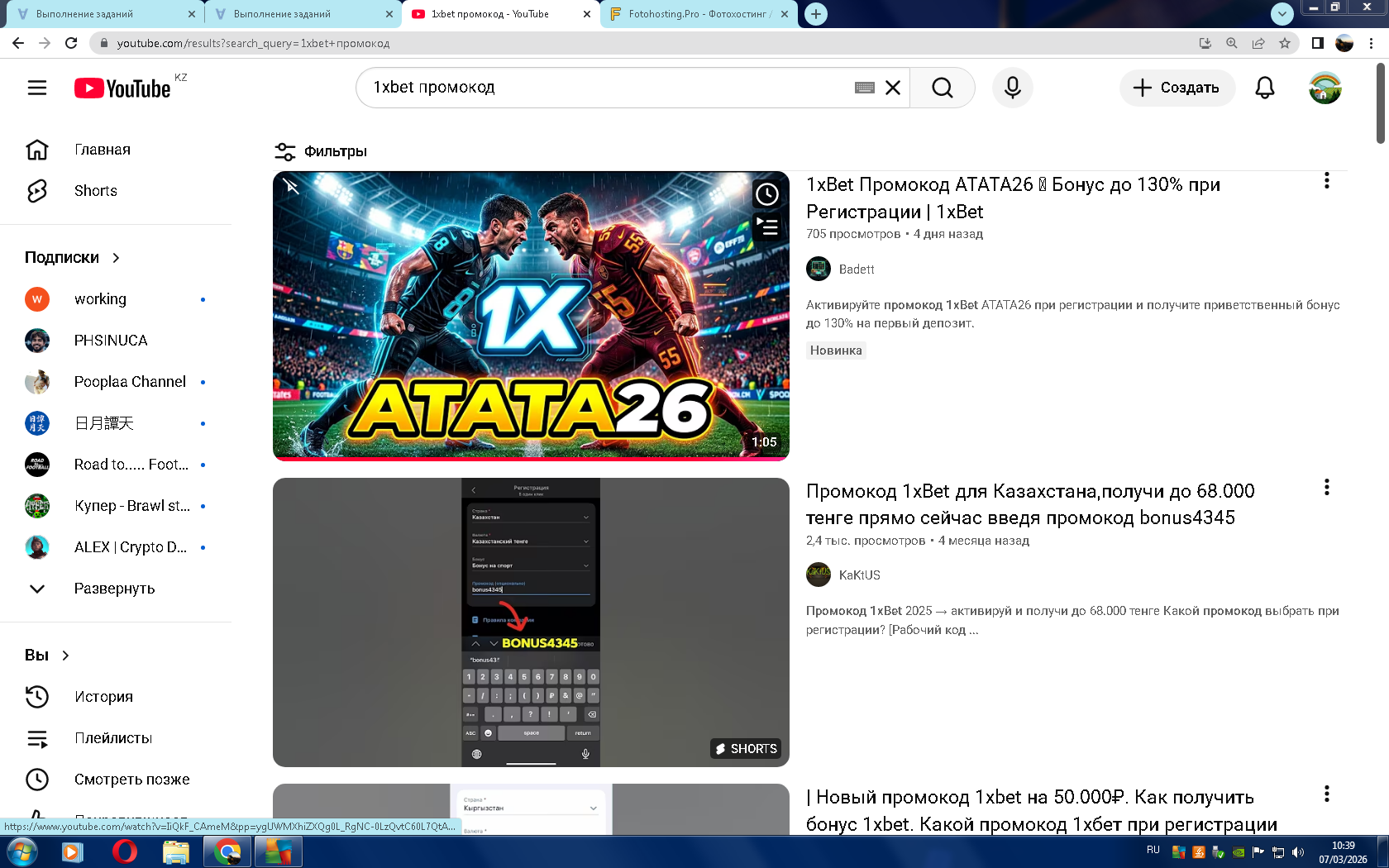The image size is (1389, 868).
Task: Click the Новинка badge
Action: pyautogui.click(x=836, y=351)
